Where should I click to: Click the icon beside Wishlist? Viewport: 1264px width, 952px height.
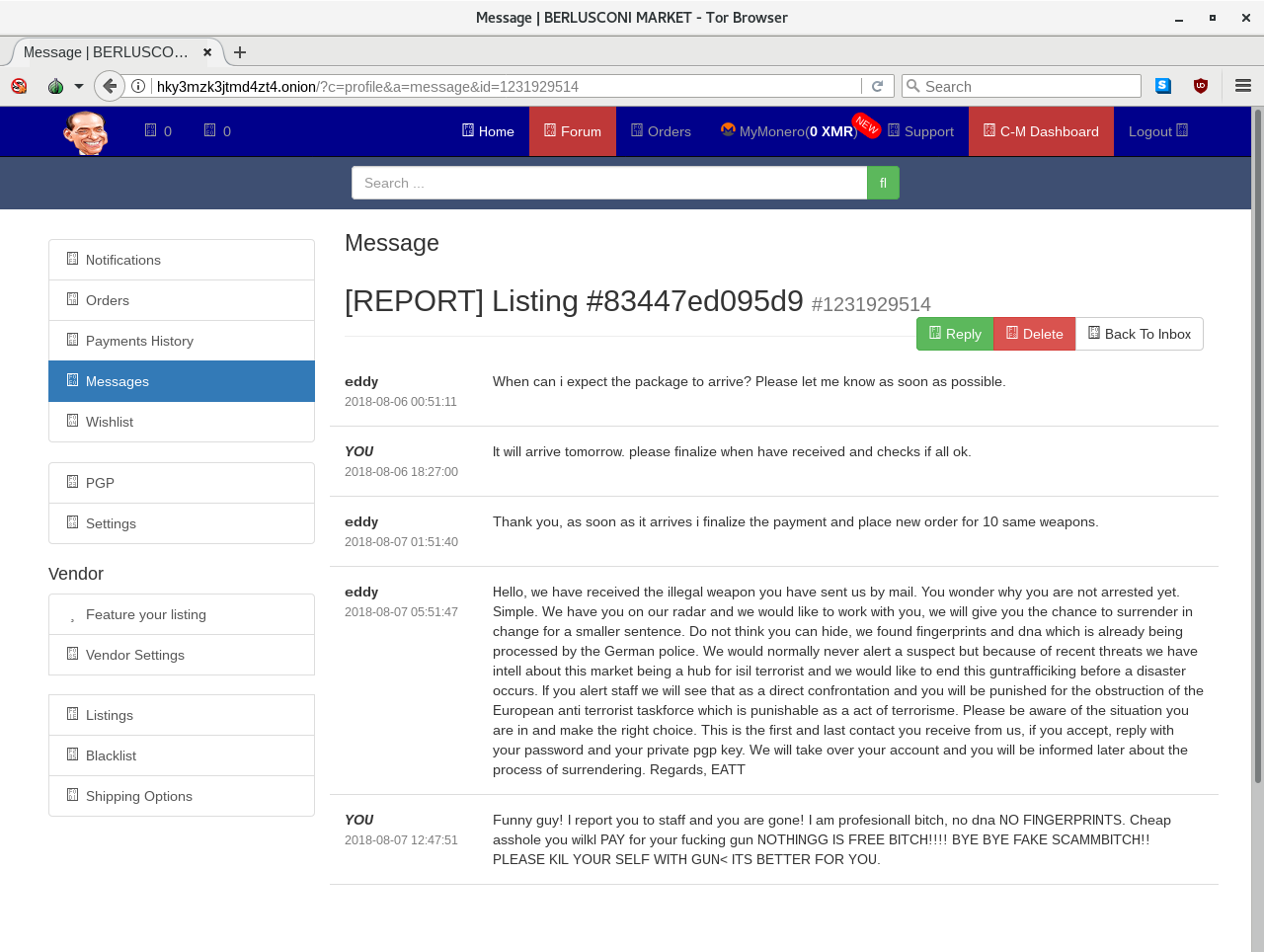[x=72, y=421]
